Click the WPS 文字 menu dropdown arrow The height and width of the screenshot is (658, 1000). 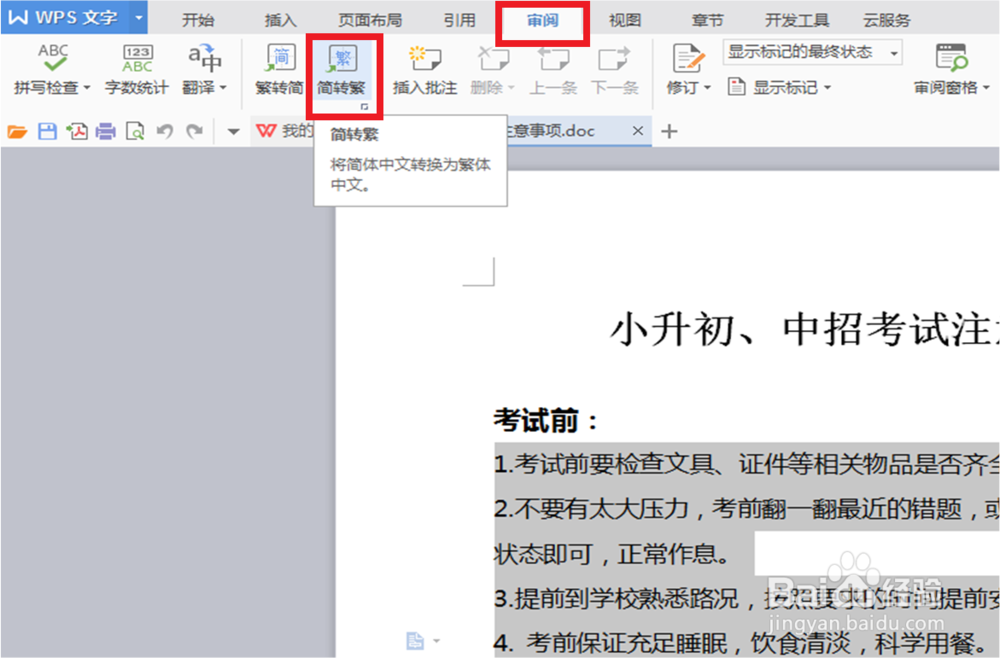click(138, 17)
